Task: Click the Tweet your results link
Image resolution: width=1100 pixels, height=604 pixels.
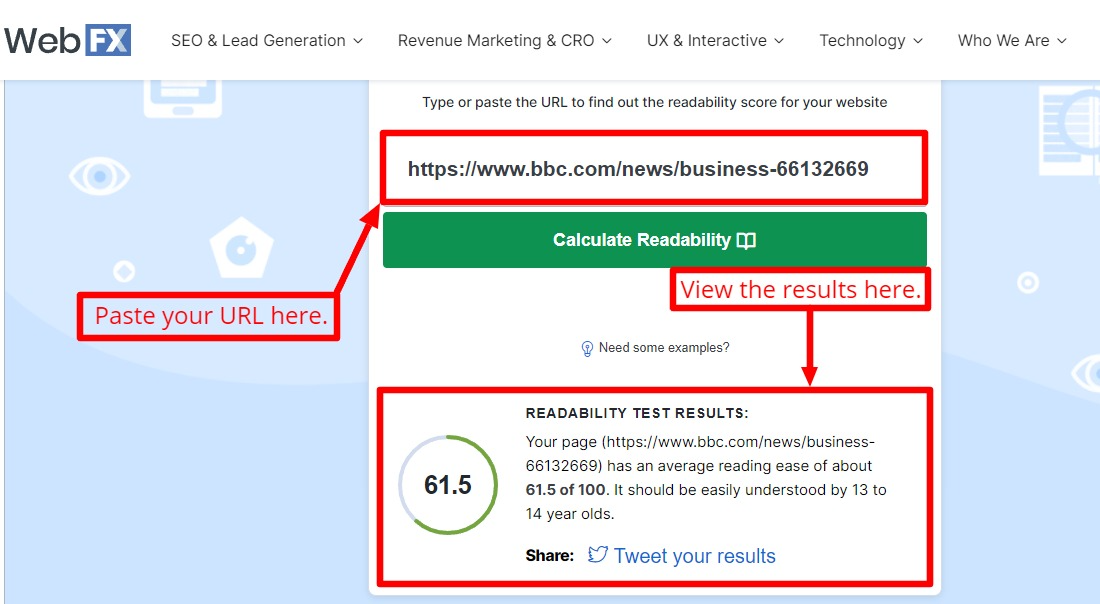Action: coord(695,556)
